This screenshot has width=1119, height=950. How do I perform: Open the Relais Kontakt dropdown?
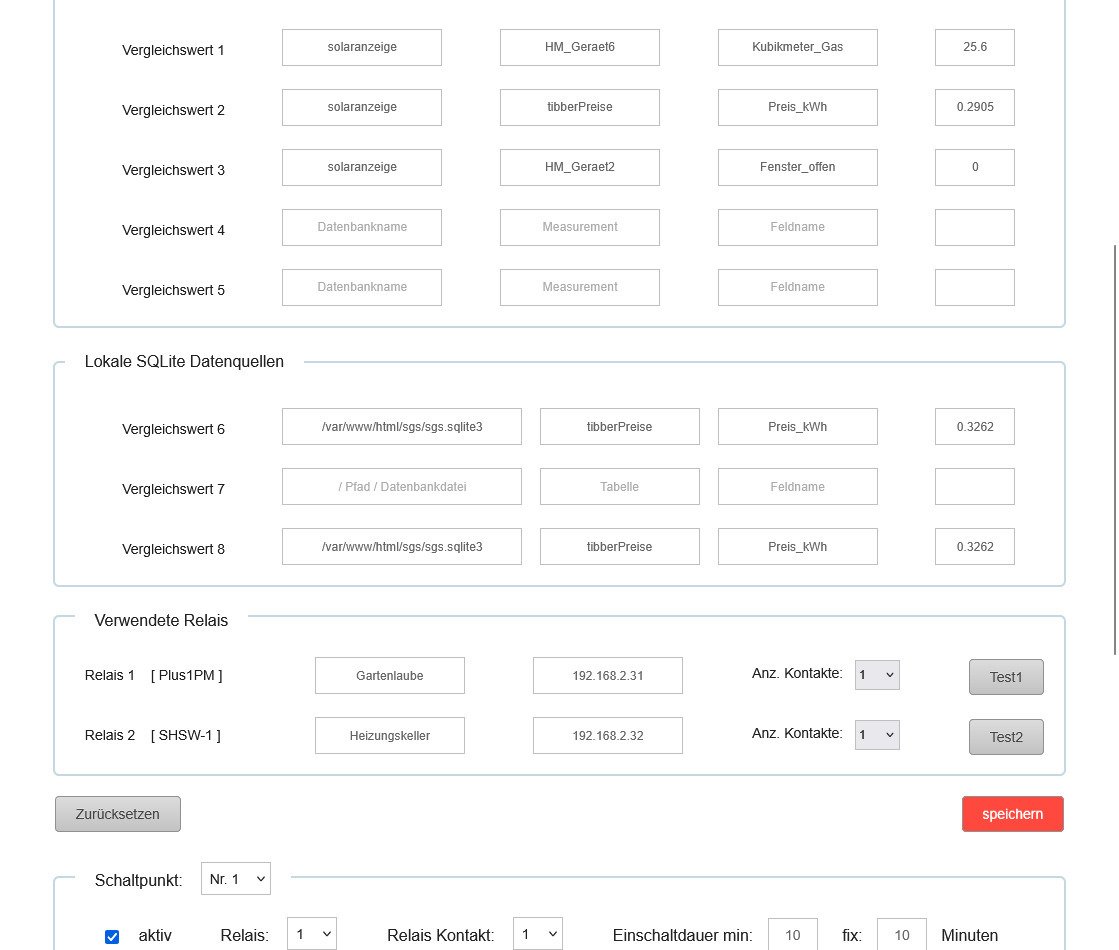click(537, 935)
